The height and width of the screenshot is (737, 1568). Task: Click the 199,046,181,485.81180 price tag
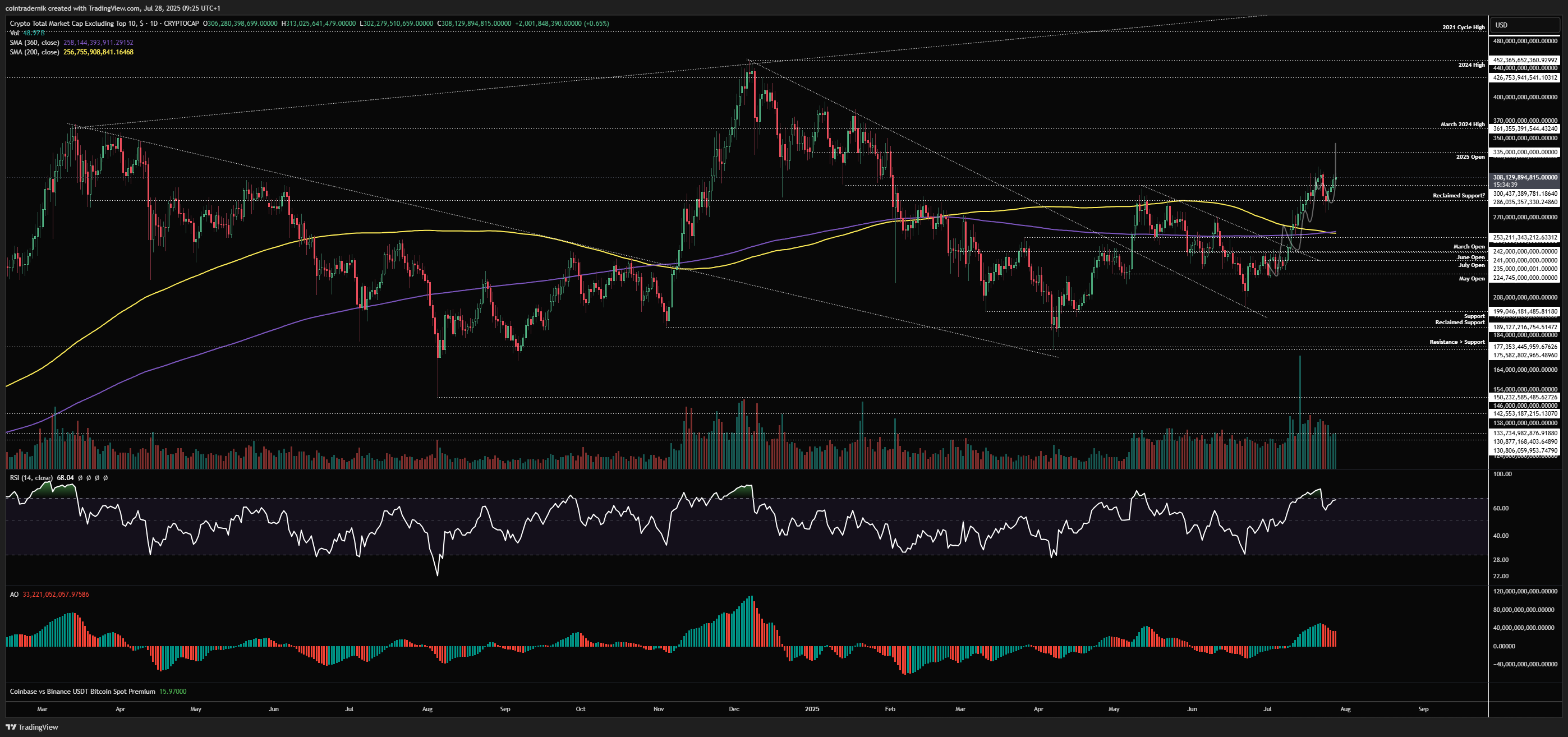click(1525, 312)
